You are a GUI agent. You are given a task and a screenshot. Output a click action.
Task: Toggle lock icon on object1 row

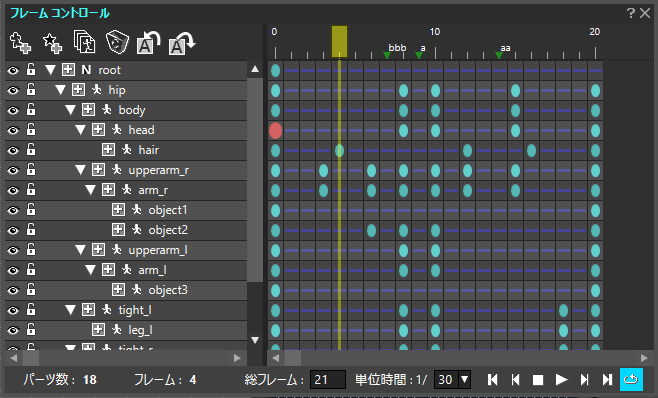31,209
